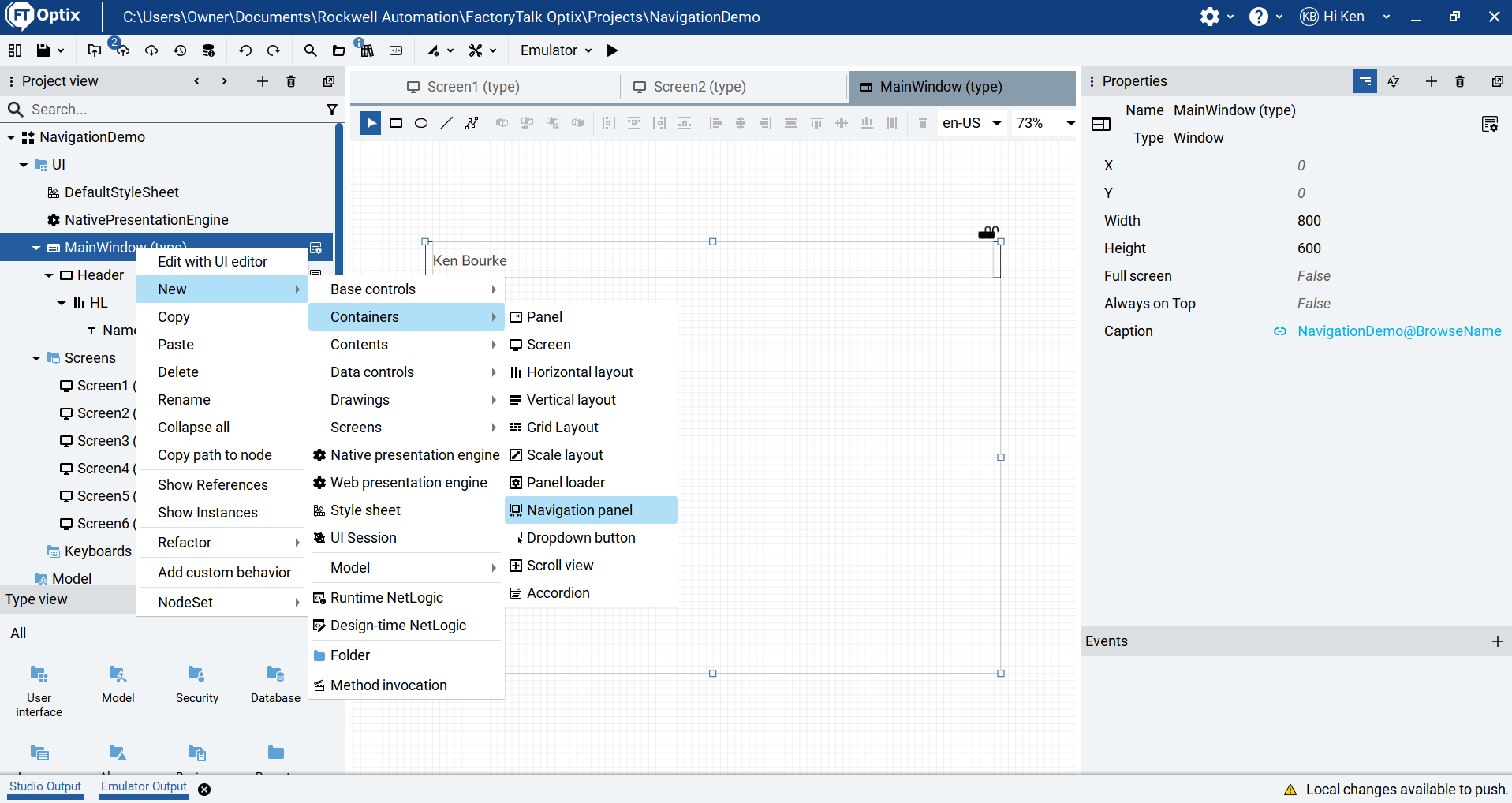Collapse the Header tree node
This screenshot has width=1512, height=803.
point(49,275)
